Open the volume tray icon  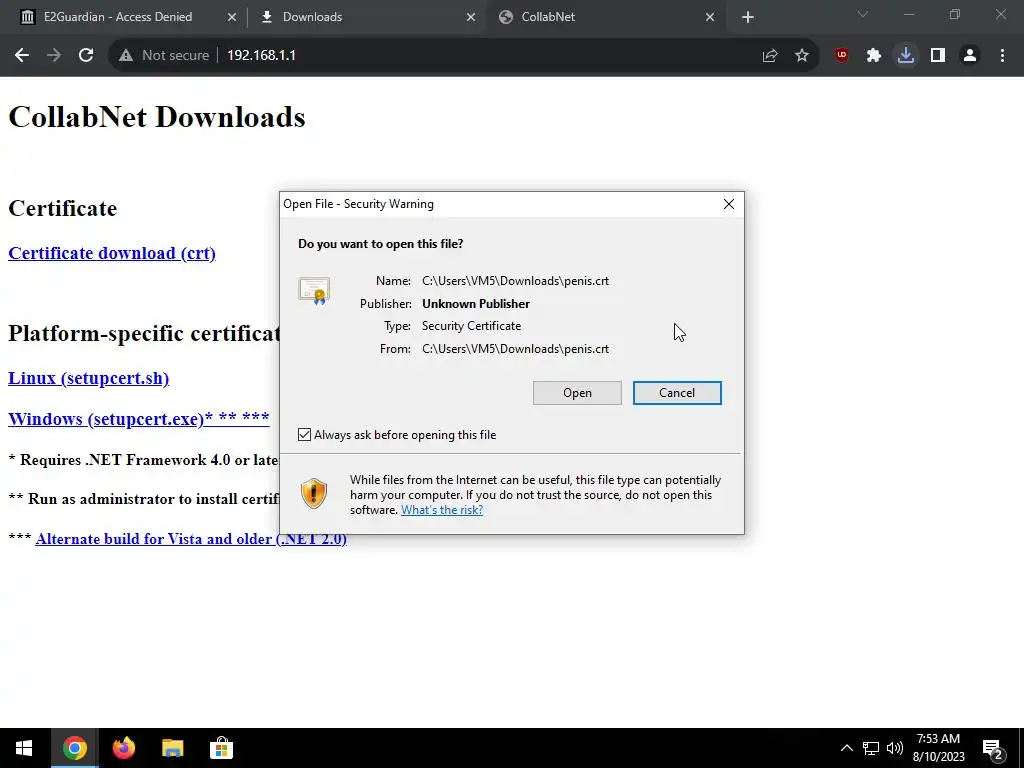point(895,748)
